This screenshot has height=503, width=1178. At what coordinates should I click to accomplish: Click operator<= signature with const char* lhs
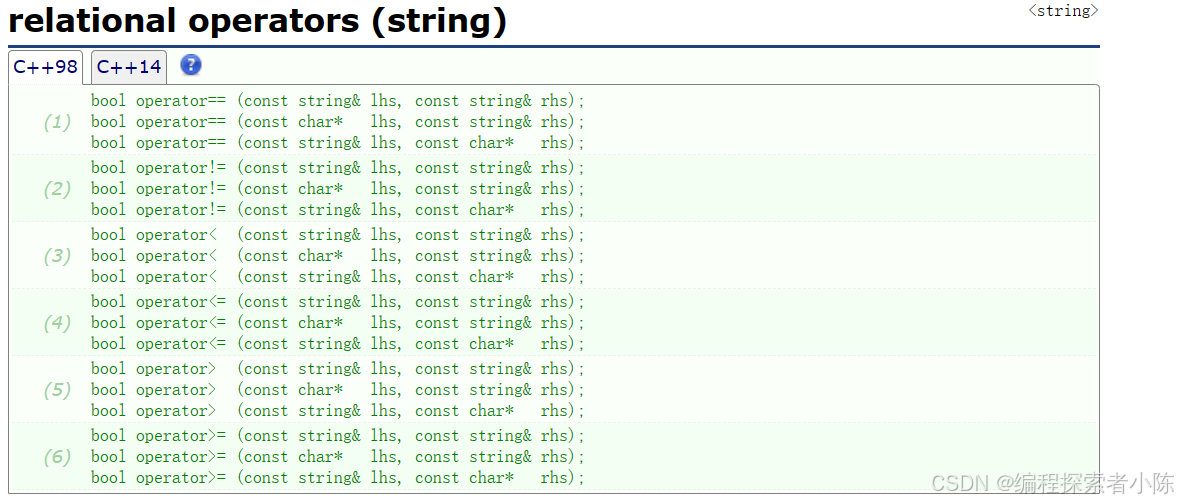click(337, 323)
